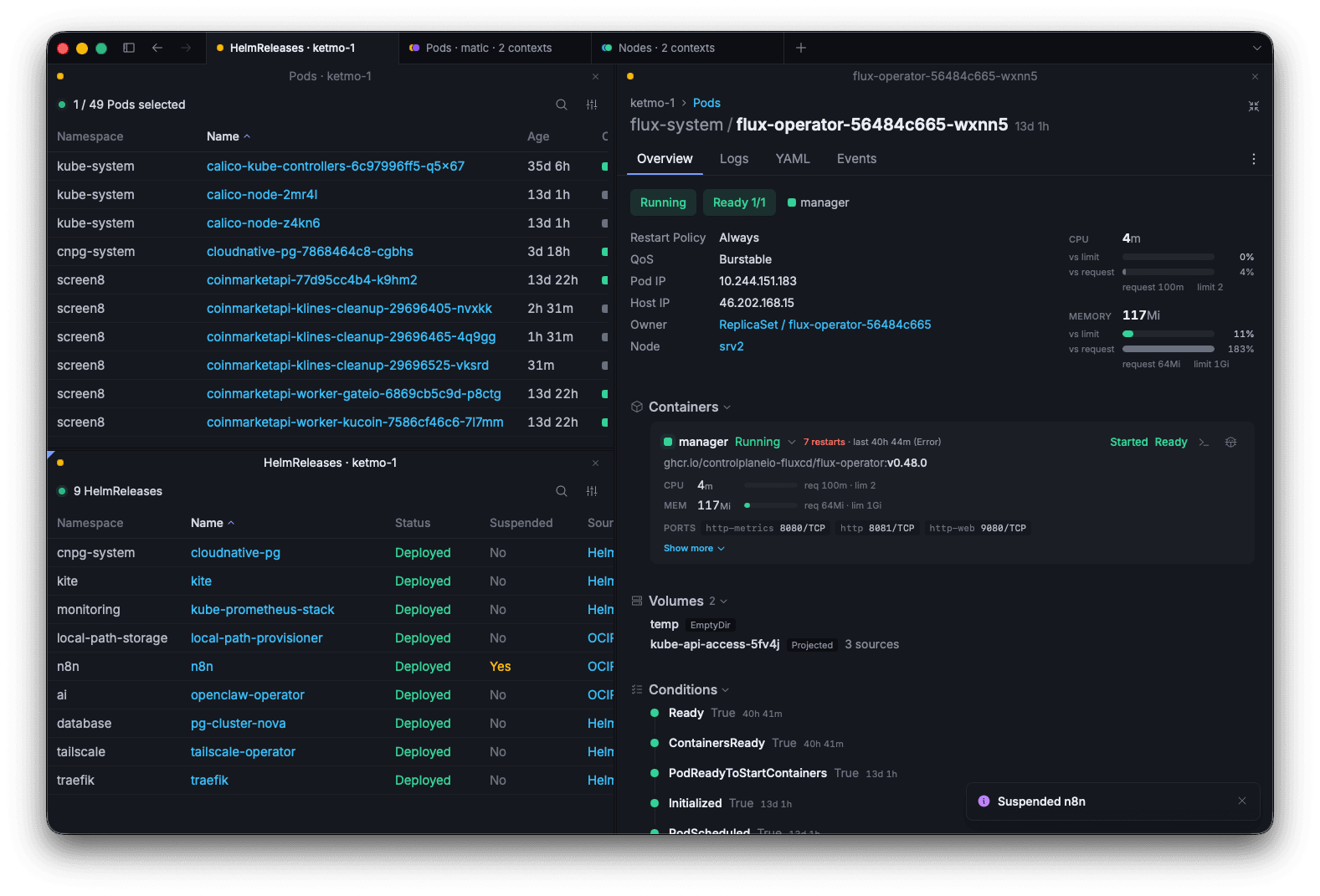Viewport: 1320px width, 896px height.
Task: Click the Running status badge
Action: pos(663,202)
